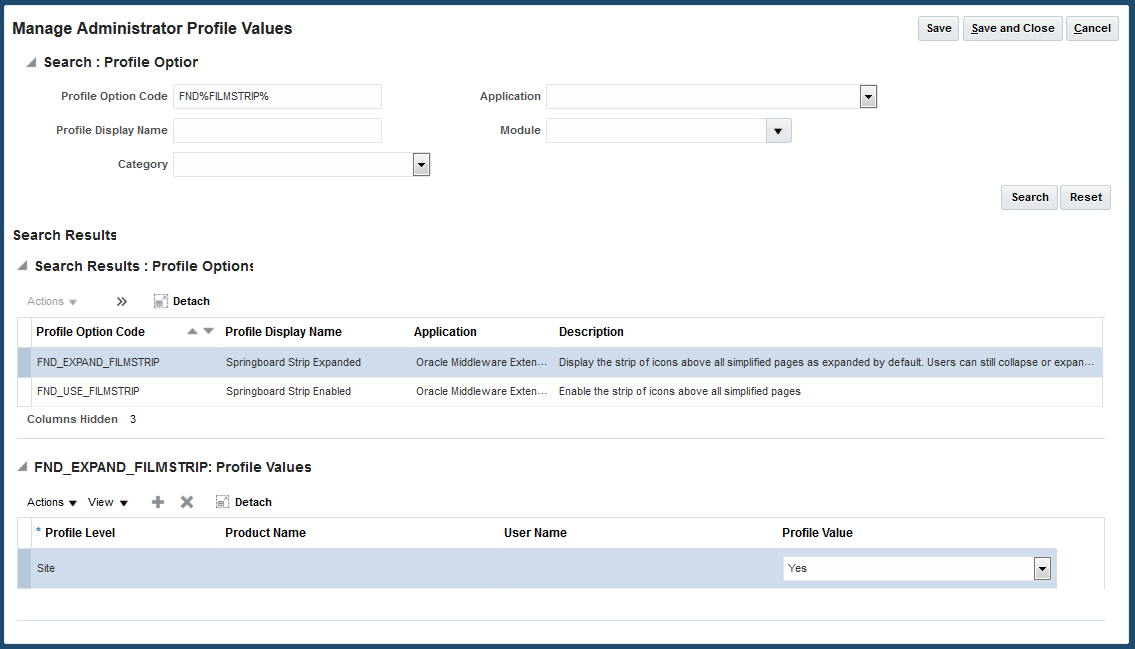Open the View menu in Profile Values
Screen dimensions: 1135x649
(108, 502)
